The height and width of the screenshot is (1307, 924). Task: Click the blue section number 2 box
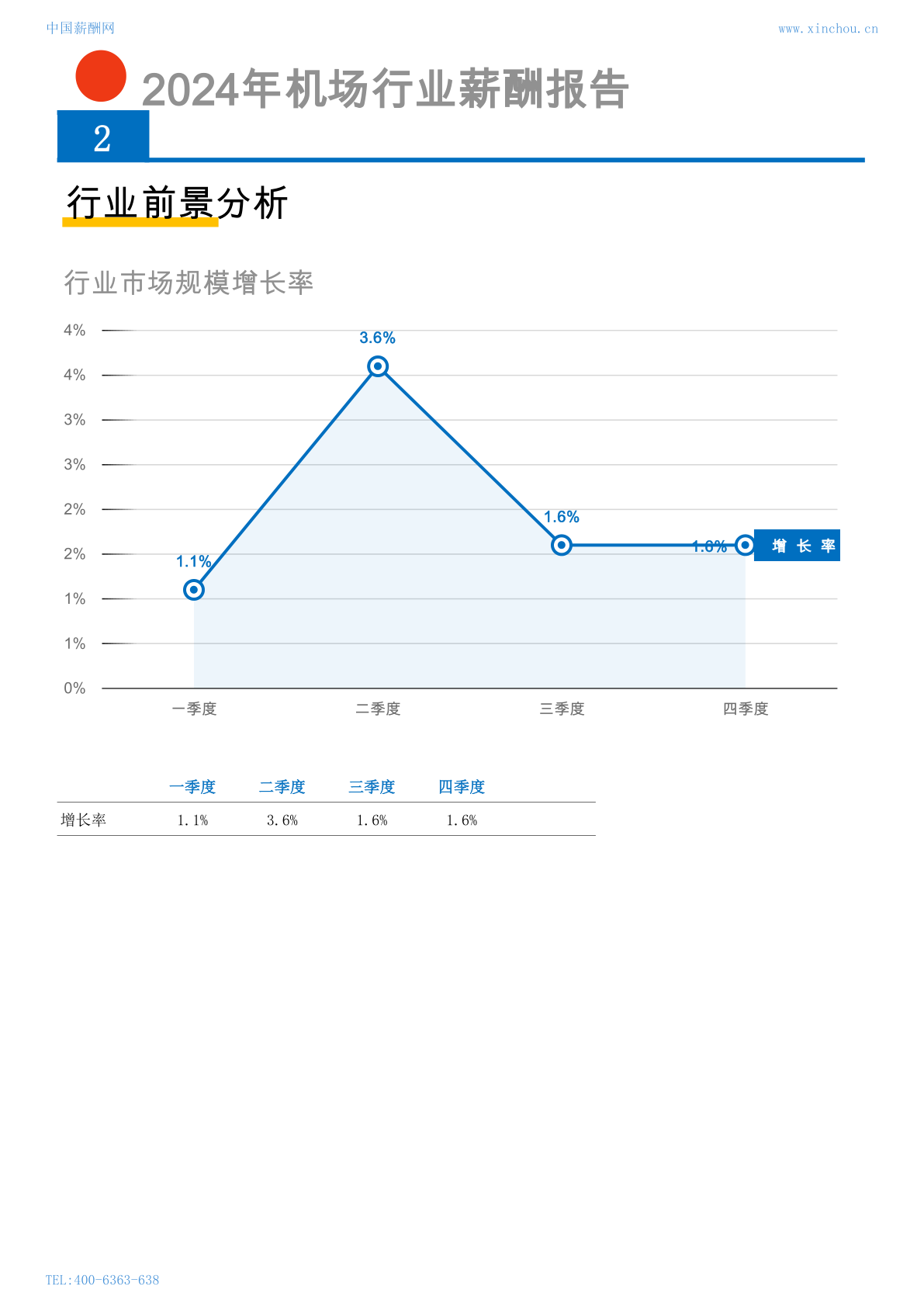click(x=103, y=136)
